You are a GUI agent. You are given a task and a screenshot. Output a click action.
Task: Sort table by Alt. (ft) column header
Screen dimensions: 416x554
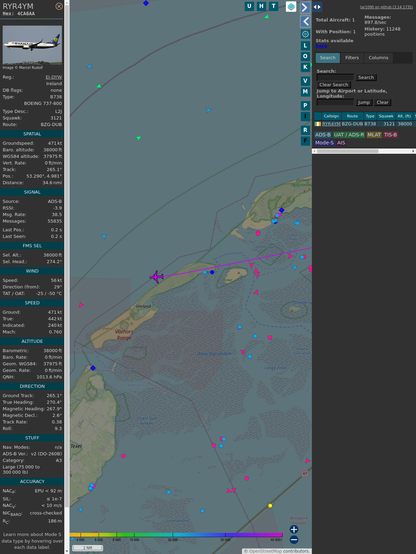[x=404, y=116]
